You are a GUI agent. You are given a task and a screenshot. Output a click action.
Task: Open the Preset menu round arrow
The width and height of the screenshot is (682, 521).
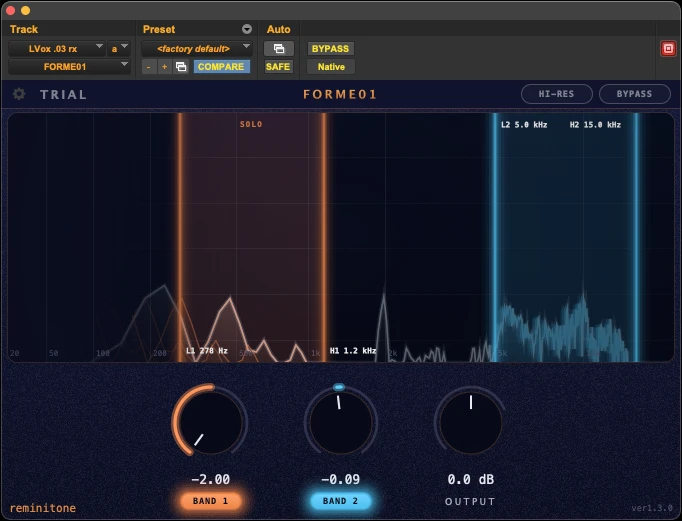[247, 29]
